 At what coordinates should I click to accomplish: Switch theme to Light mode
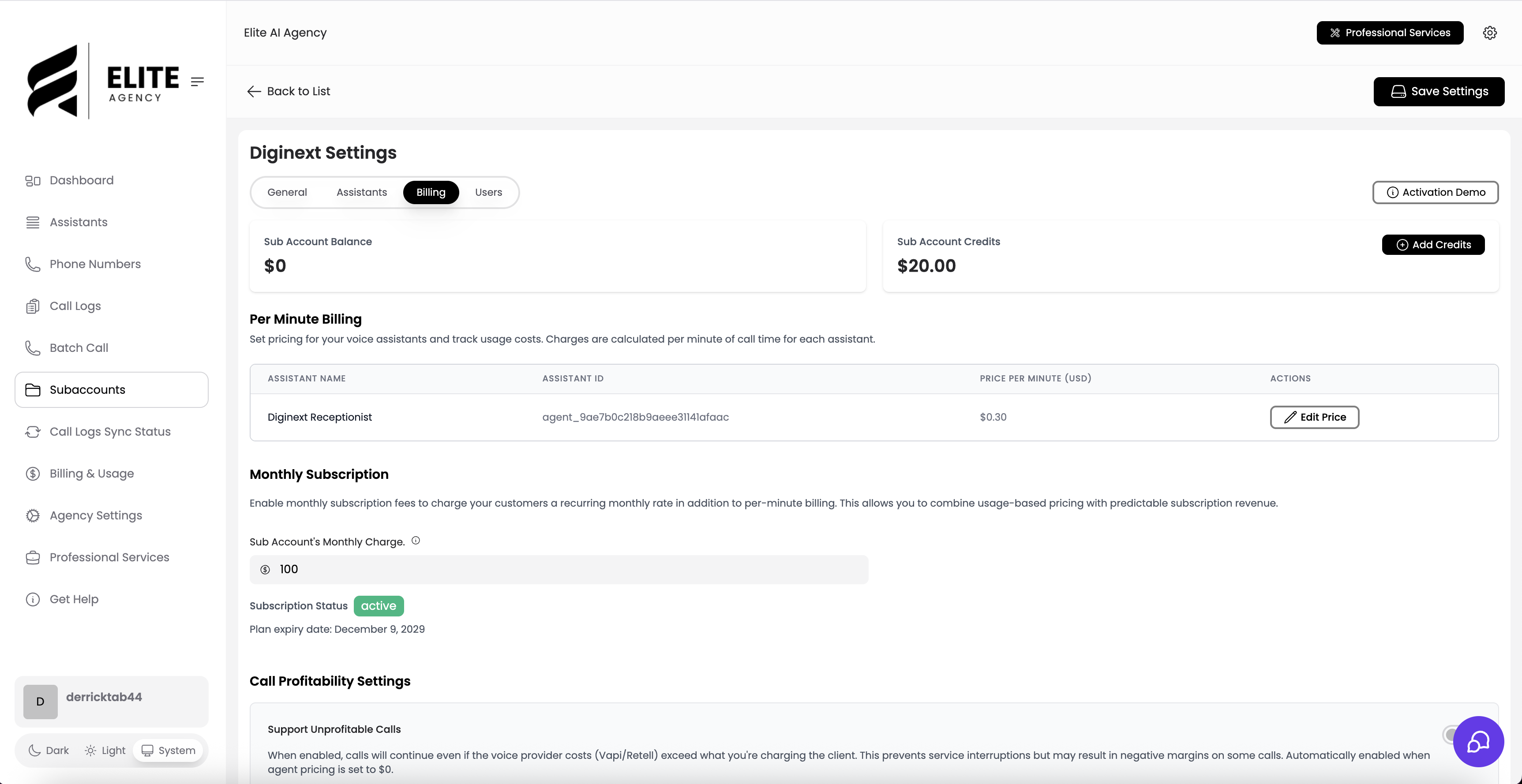tap(105, 750)
